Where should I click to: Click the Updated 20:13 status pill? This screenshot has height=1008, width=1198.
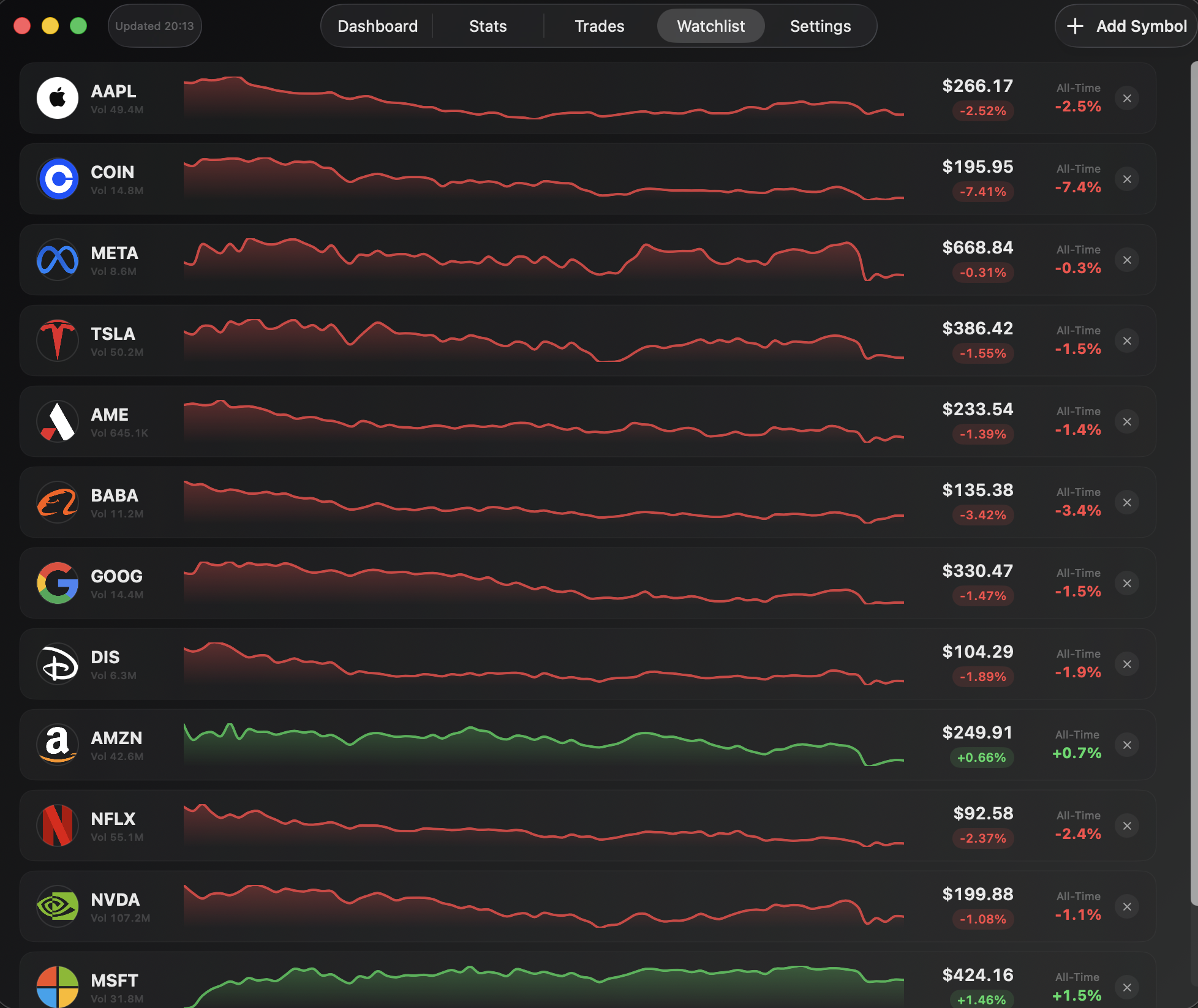pyautogui.click(x=154, y=26)
